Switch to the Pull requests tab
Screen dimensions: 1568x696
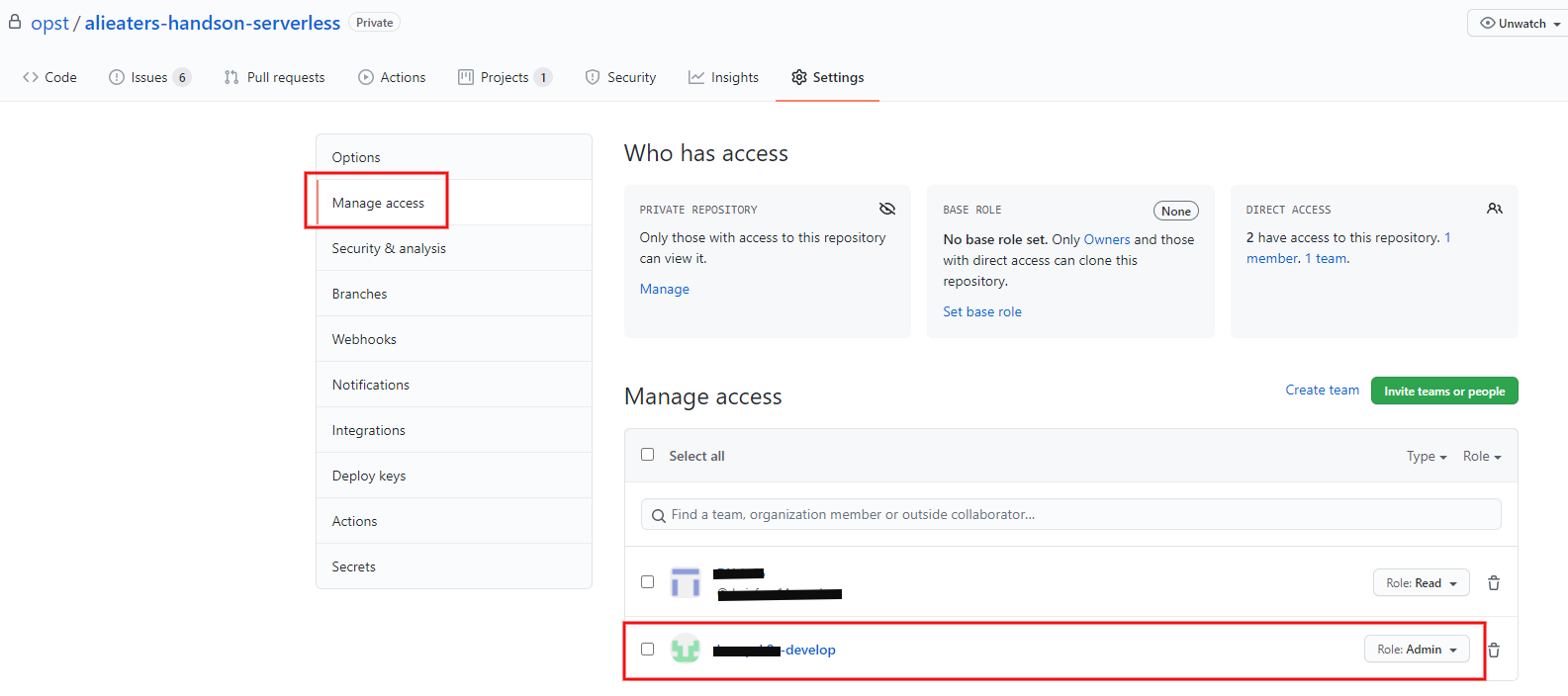coord(274,77)
